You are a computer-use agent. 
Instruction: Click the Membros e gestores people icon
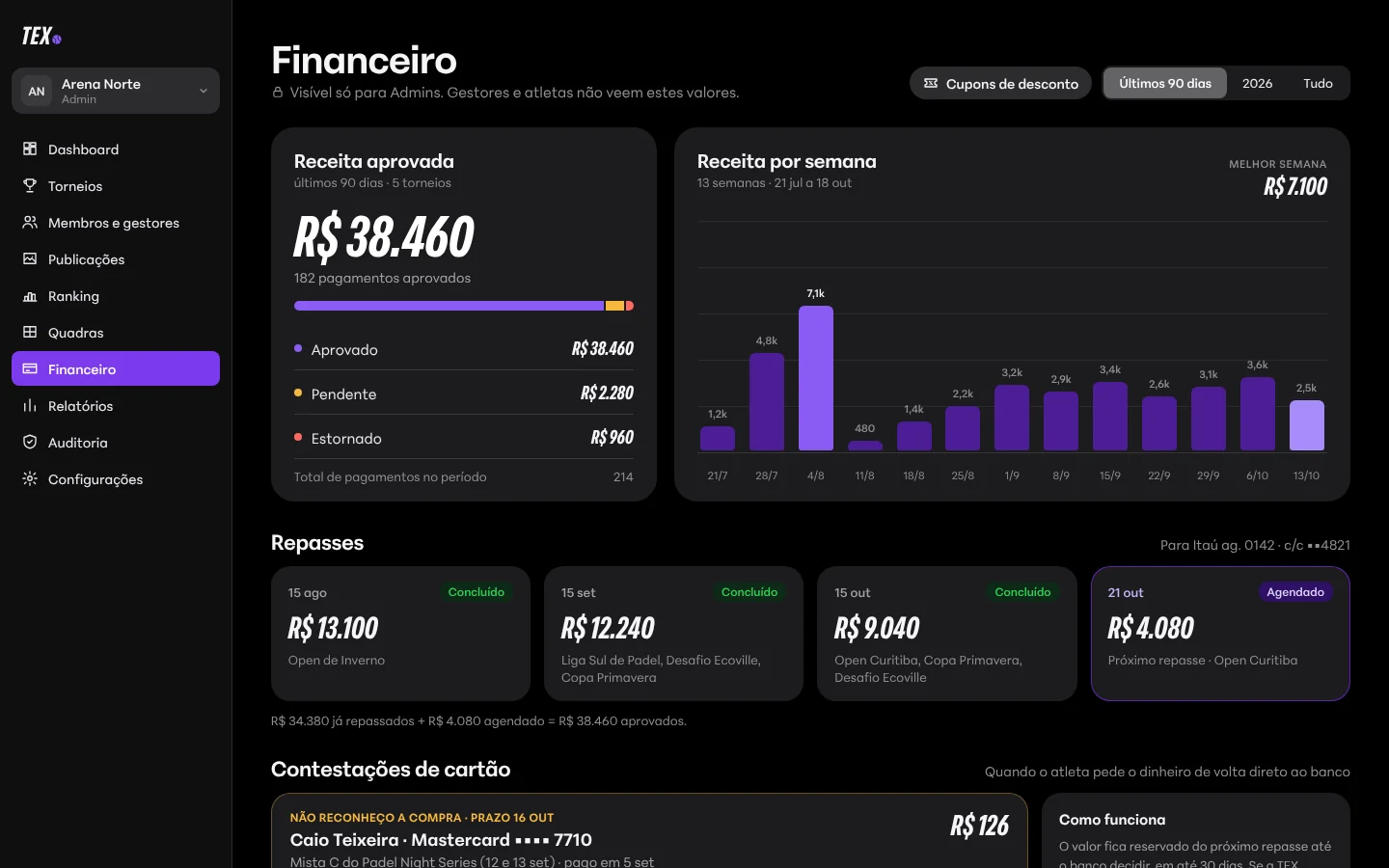click(30, 223)
